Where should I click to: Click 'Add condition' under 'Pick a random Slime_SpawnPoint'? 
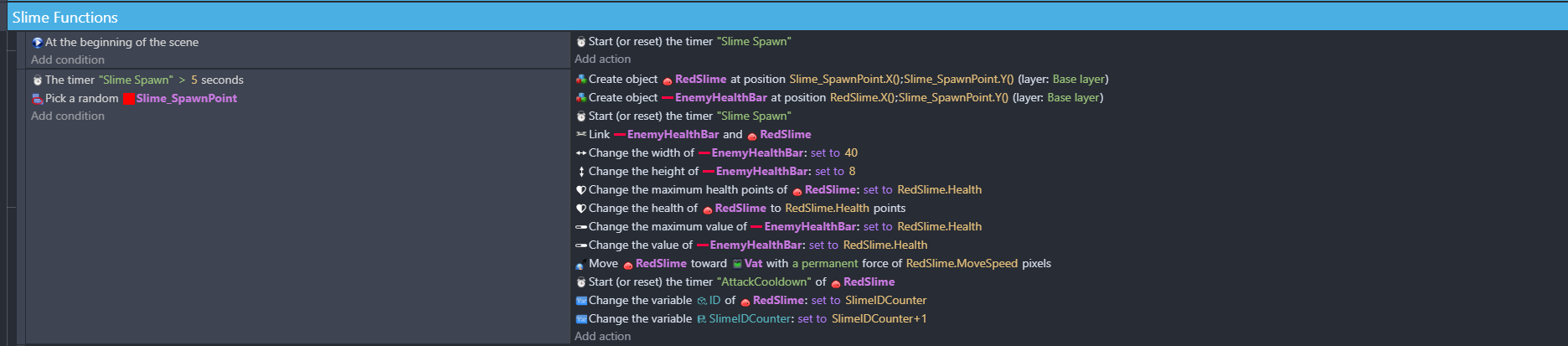[x=68, y=116]
